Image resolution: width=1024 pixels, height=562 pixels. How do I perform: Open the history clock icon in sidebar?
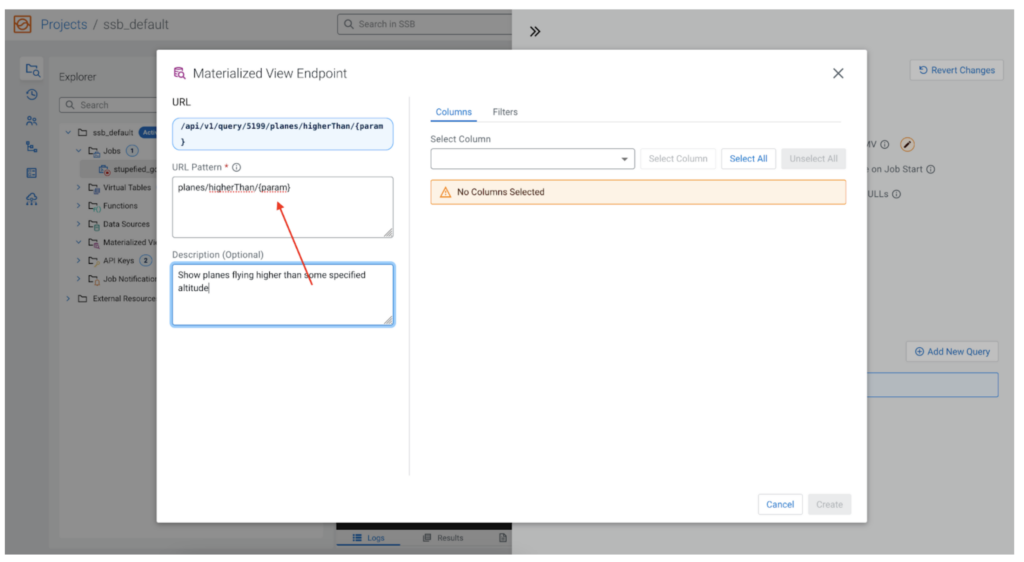pyautogui.click(x=32, y=95)
